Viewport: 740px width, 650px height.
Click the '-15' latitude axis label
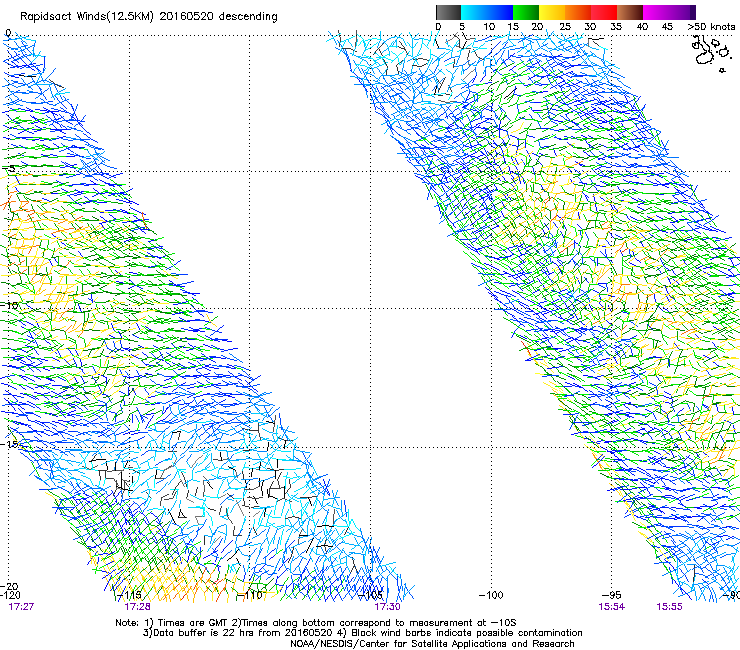[10, 444]
